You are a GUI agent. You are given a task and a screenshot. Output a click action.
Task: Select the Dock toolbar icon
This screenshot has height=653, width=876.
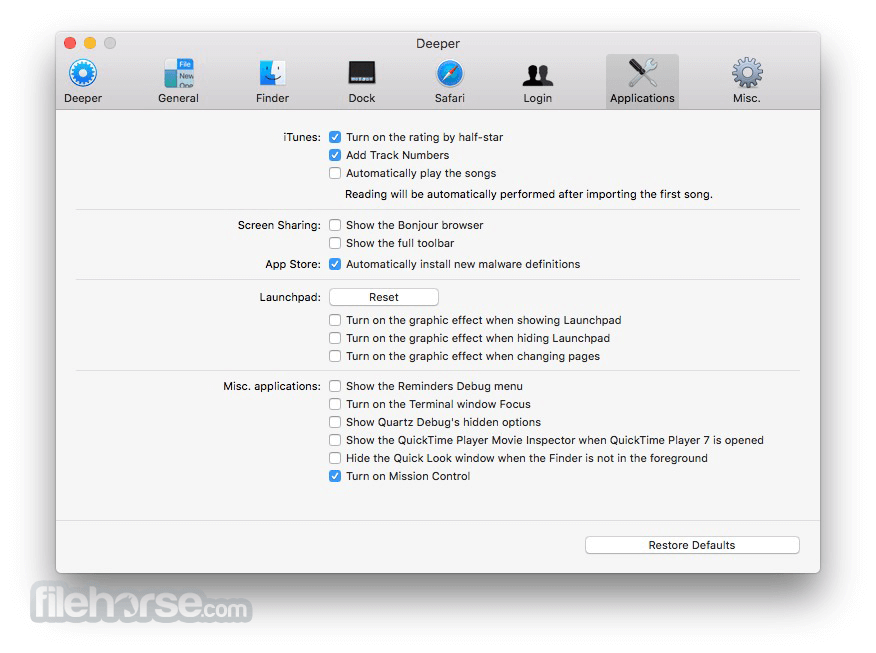pyautogui.click(x=361, y=81)
